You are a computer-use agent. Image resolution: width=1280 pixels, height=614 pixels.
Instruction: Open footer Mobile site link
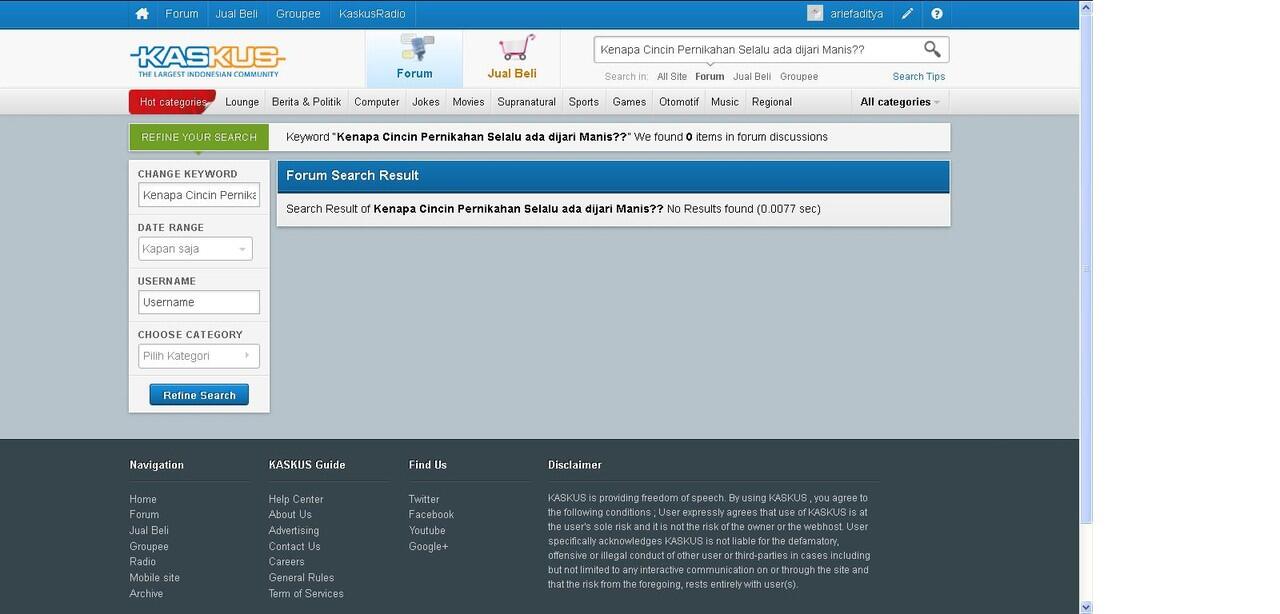(x=155, y=578)
